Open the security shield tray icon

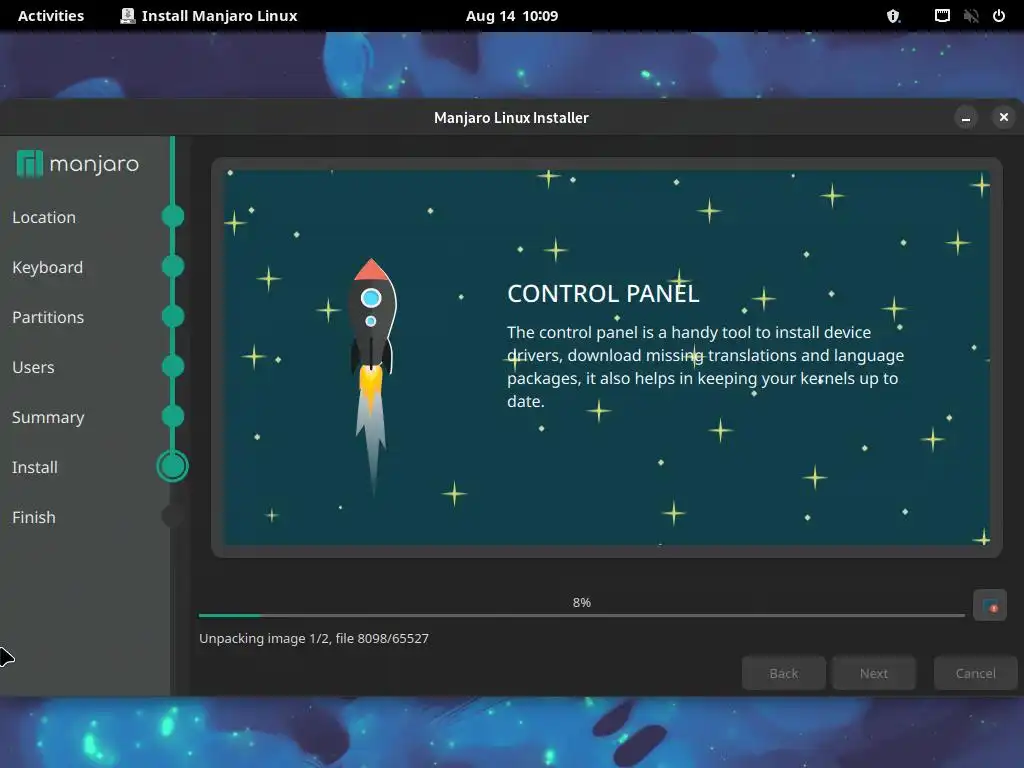(x=893, y=16)
